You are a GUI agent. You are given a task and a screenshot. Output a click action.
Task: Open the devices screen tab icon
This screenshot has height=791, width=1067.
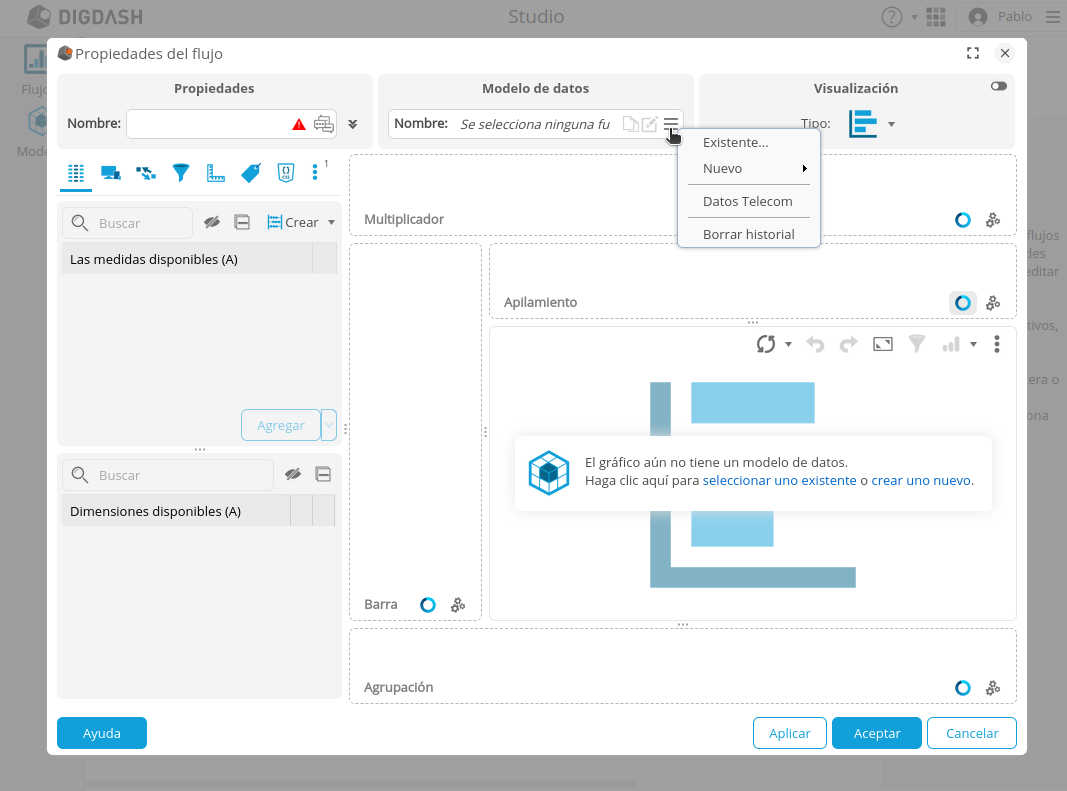pos(111,173)
